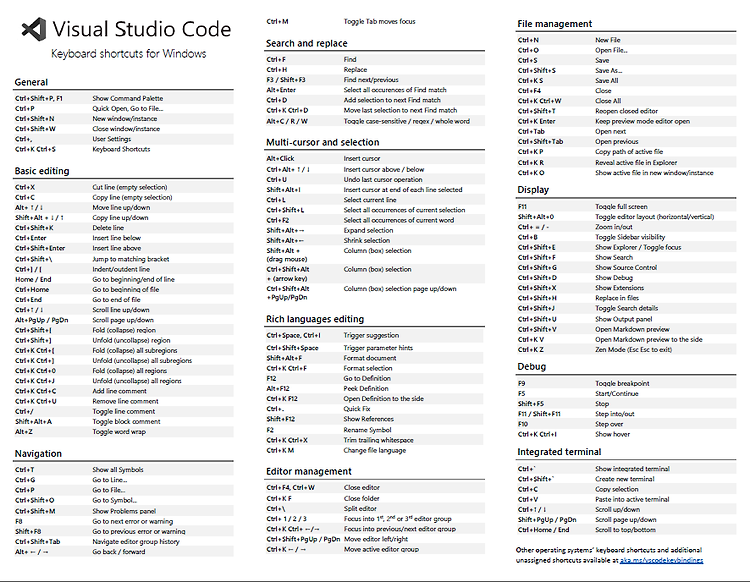Screen dimensions: 750x582
Task: Select the 'Step over' entry
Action: 609,424
